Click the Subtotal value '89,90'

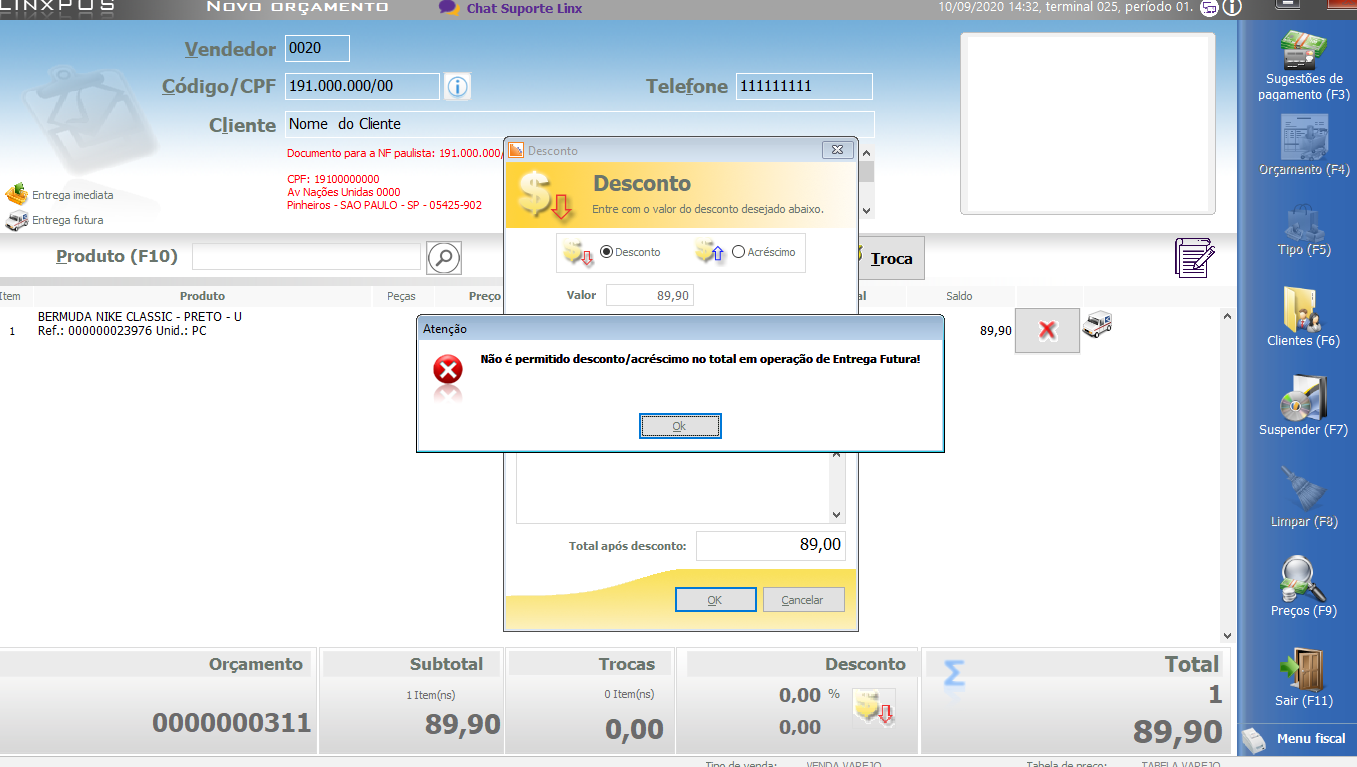coord(462,724)
